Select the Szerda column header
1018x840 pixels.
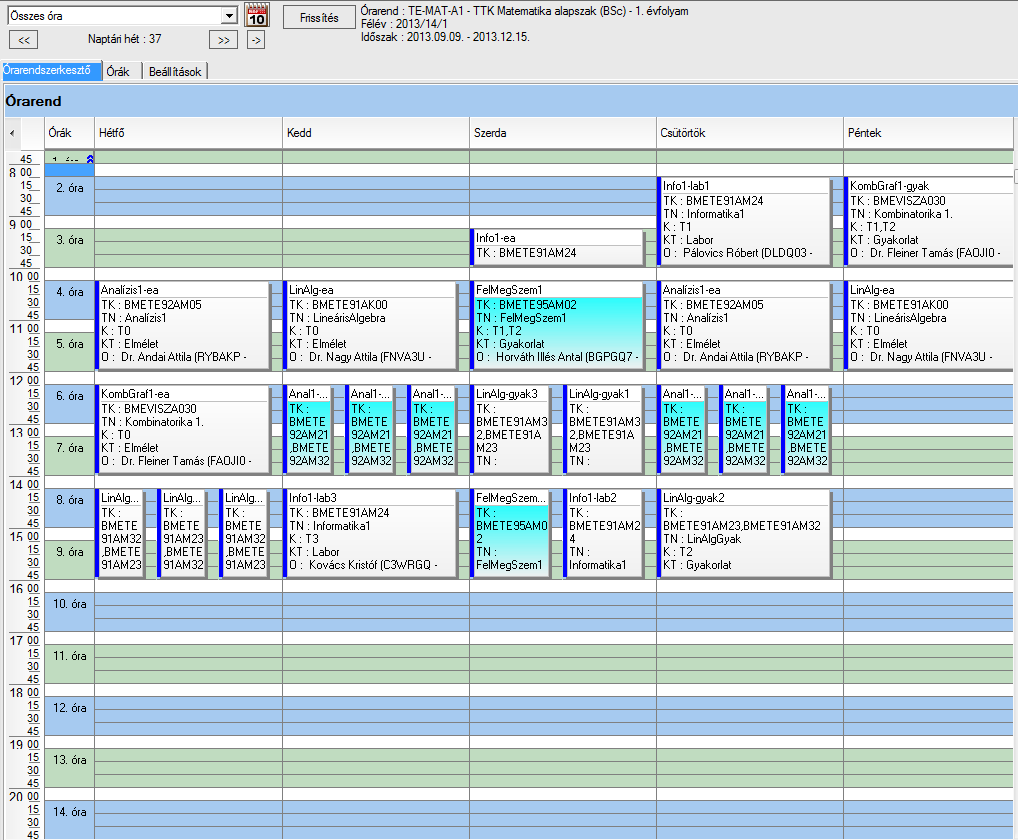563,133
